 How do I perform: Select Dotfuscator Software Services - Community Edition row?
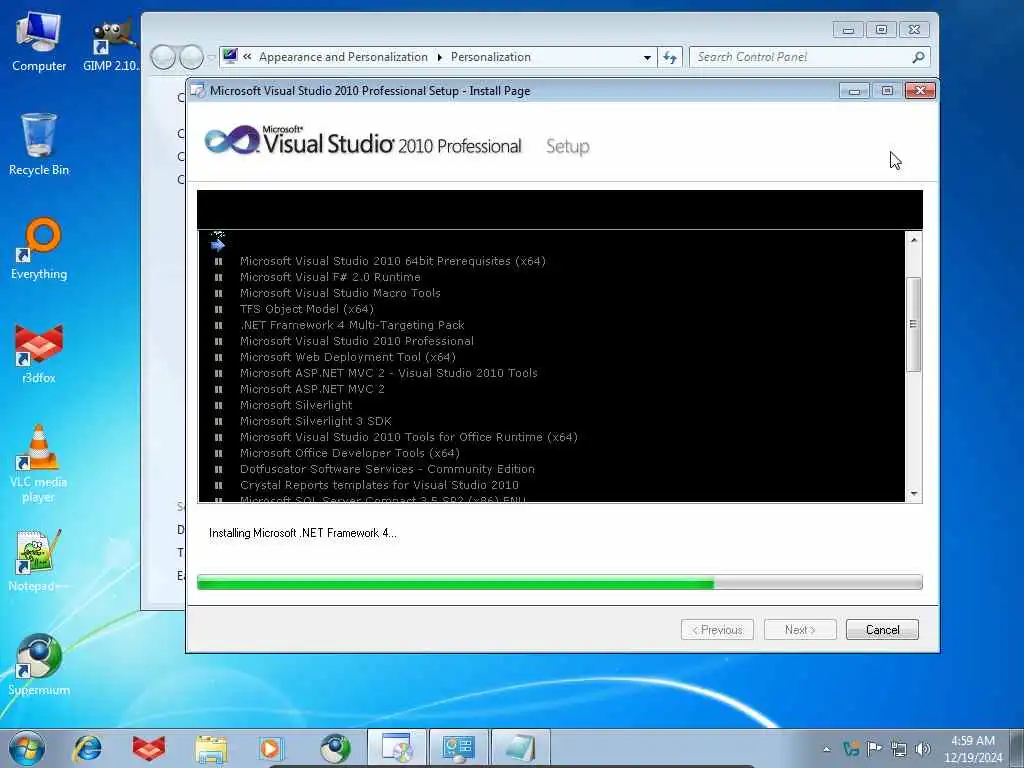coord(387,469)
